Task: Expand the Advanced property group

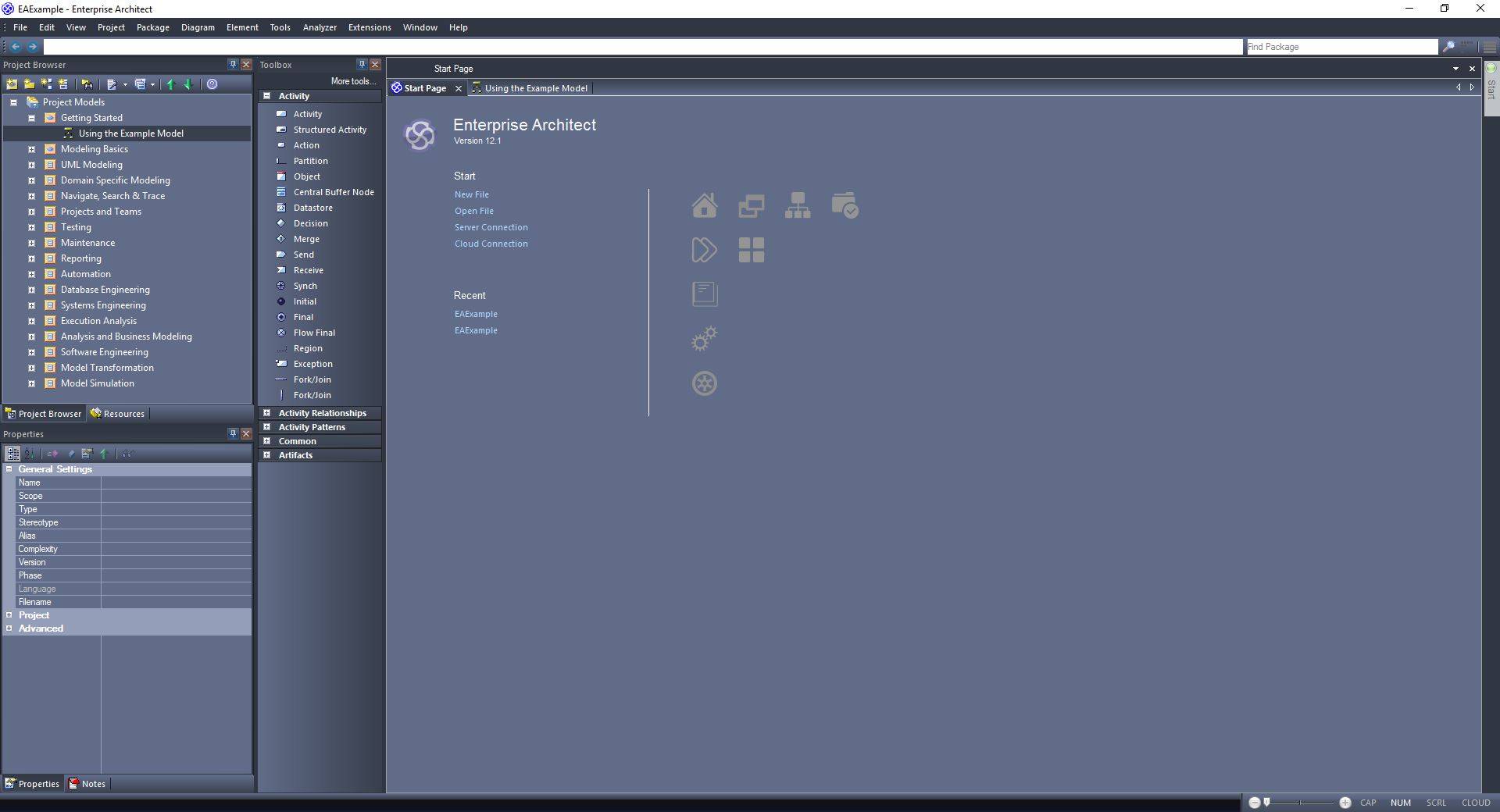Action: click(x=9, y=629)
